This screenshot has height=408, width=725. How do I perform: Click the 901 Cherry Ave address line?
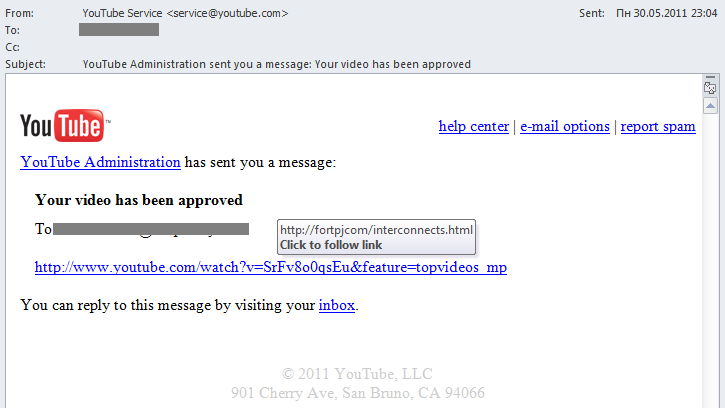point(358,393)
